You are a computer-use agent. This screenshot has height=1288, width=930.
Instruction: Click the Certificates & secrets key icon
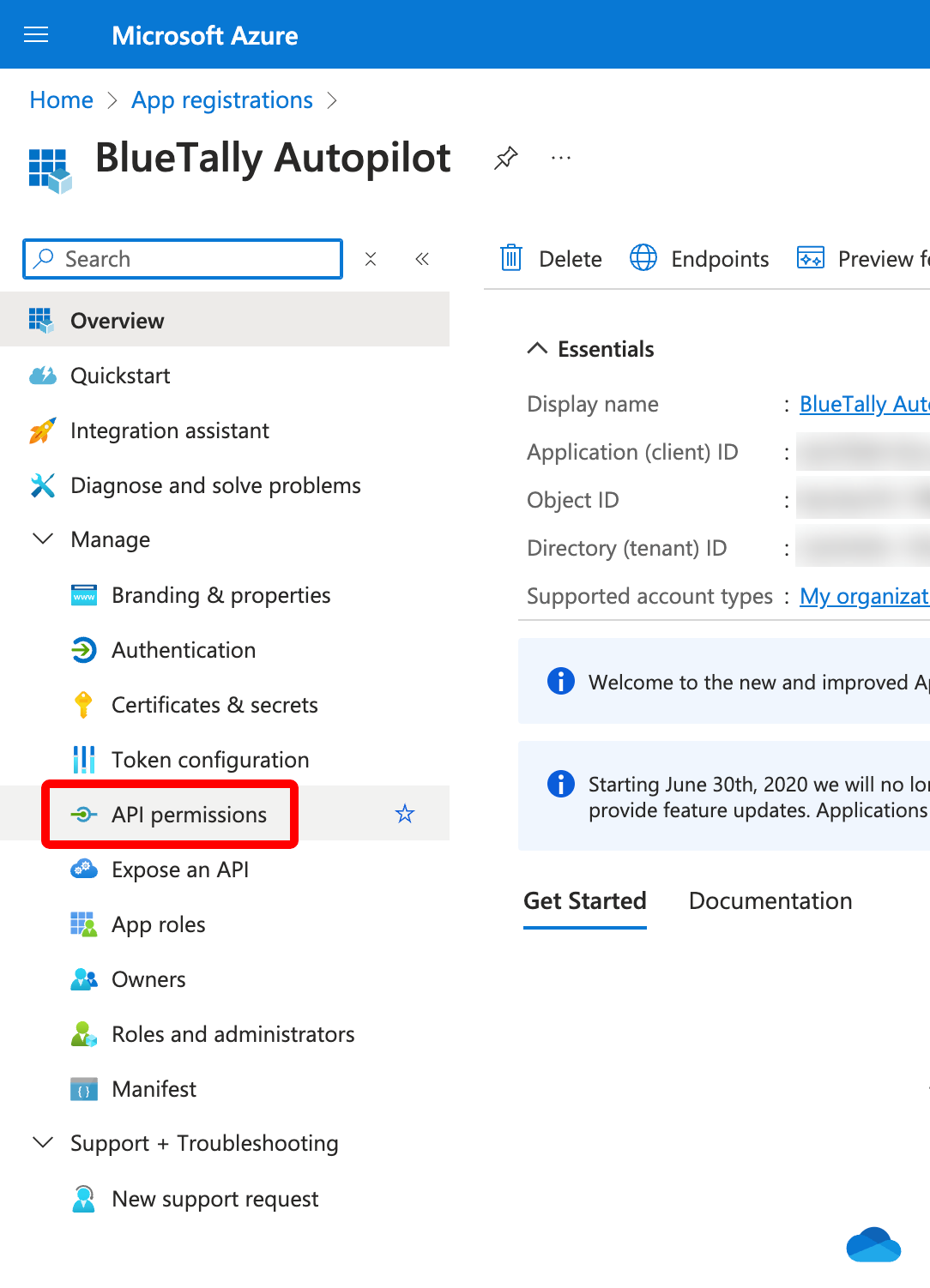[x=83, y=704]
